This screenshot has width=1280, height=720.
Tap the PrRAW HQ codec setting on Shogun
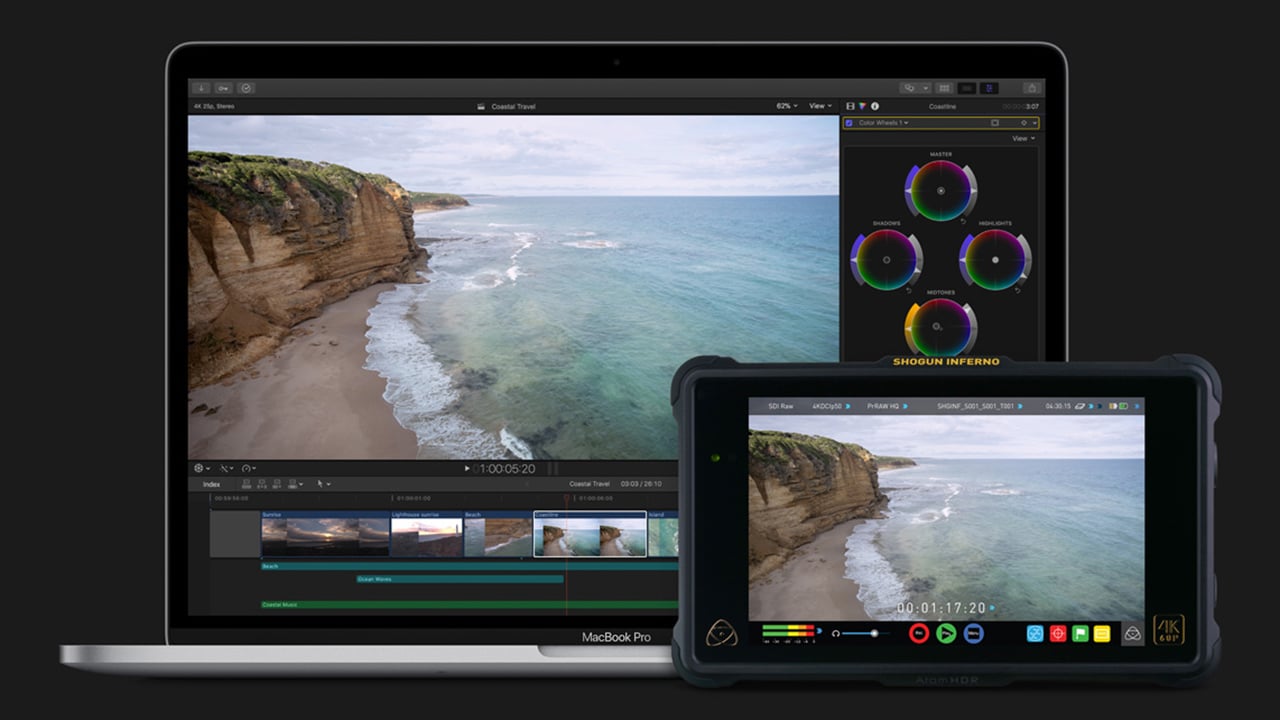click(885, 407)
